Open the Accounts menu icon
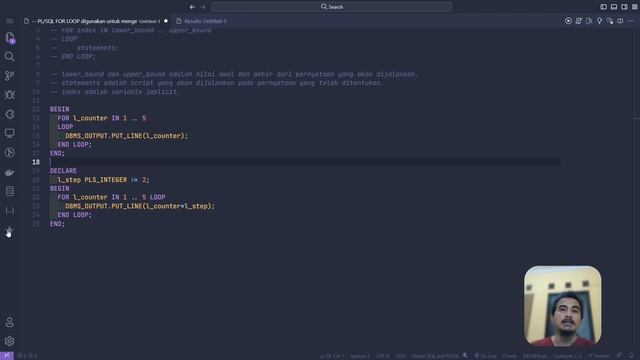Image resolution: width=640 pixels, height=360 pixels. click(9, 322)
